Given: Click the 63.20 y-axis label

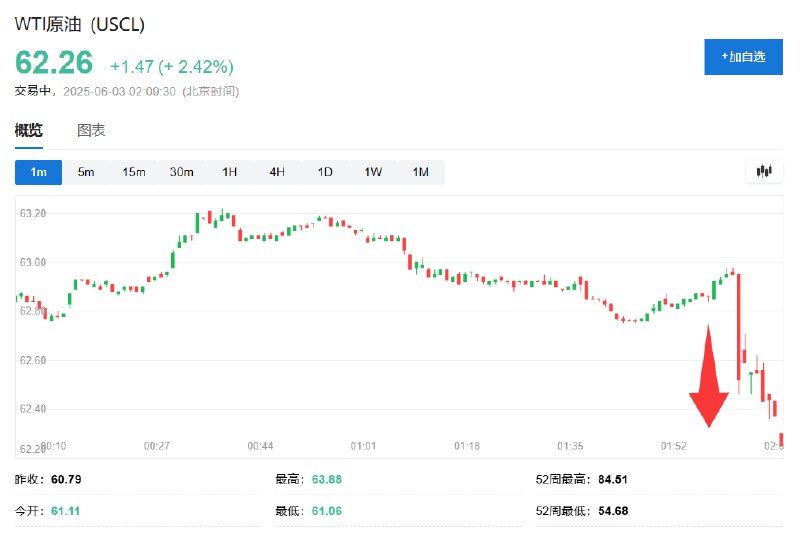Looking at the screenshot, I should 33,213.
